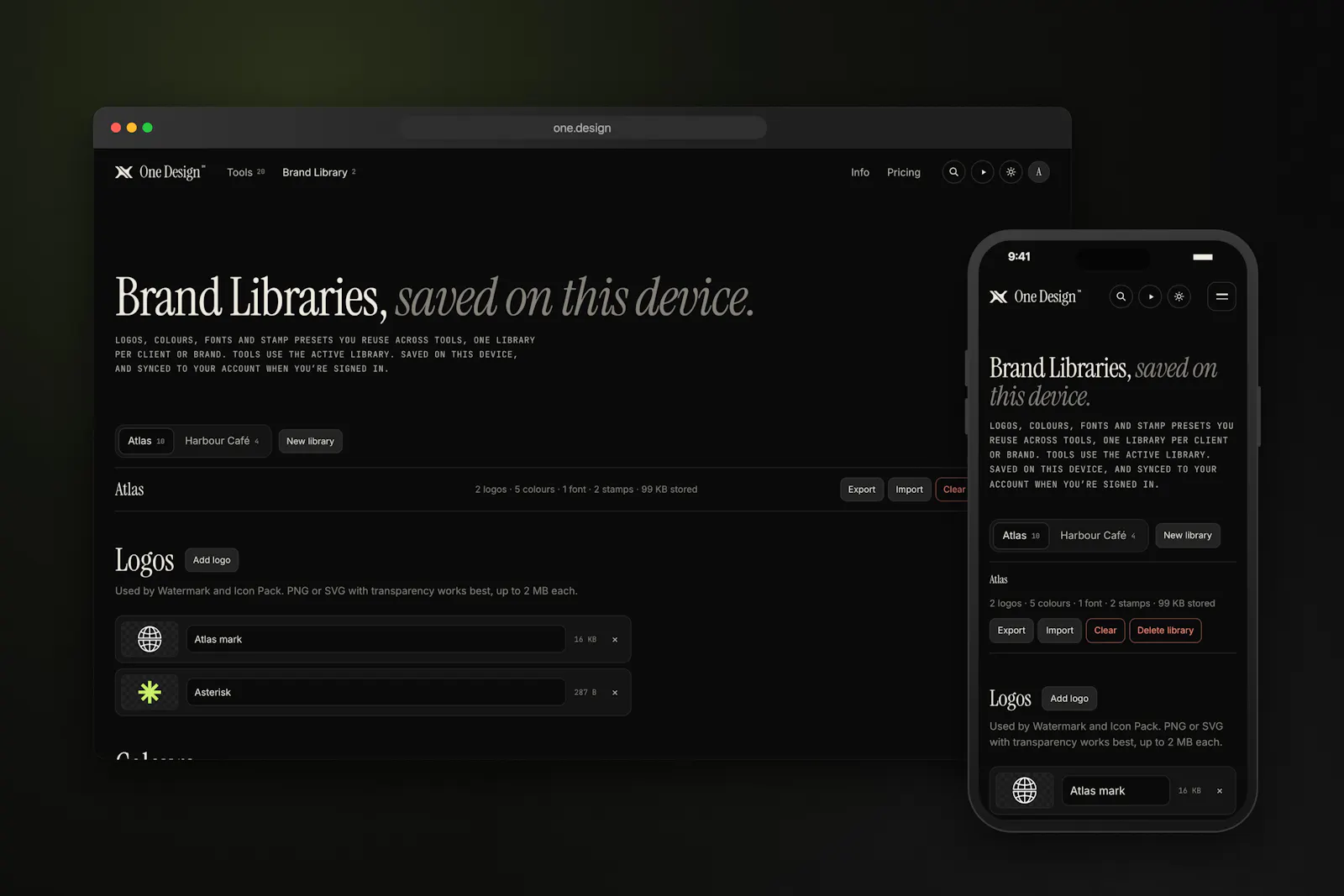The width and height of the screenshot is (1344, 896).
Task: Click the one.design browser address bar
Action: point(582,128)
